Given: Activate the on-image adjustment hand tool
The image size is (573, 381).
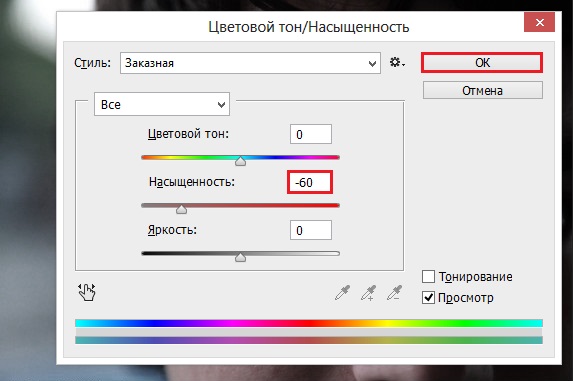Looking at the screenshot, I should 87,292.
